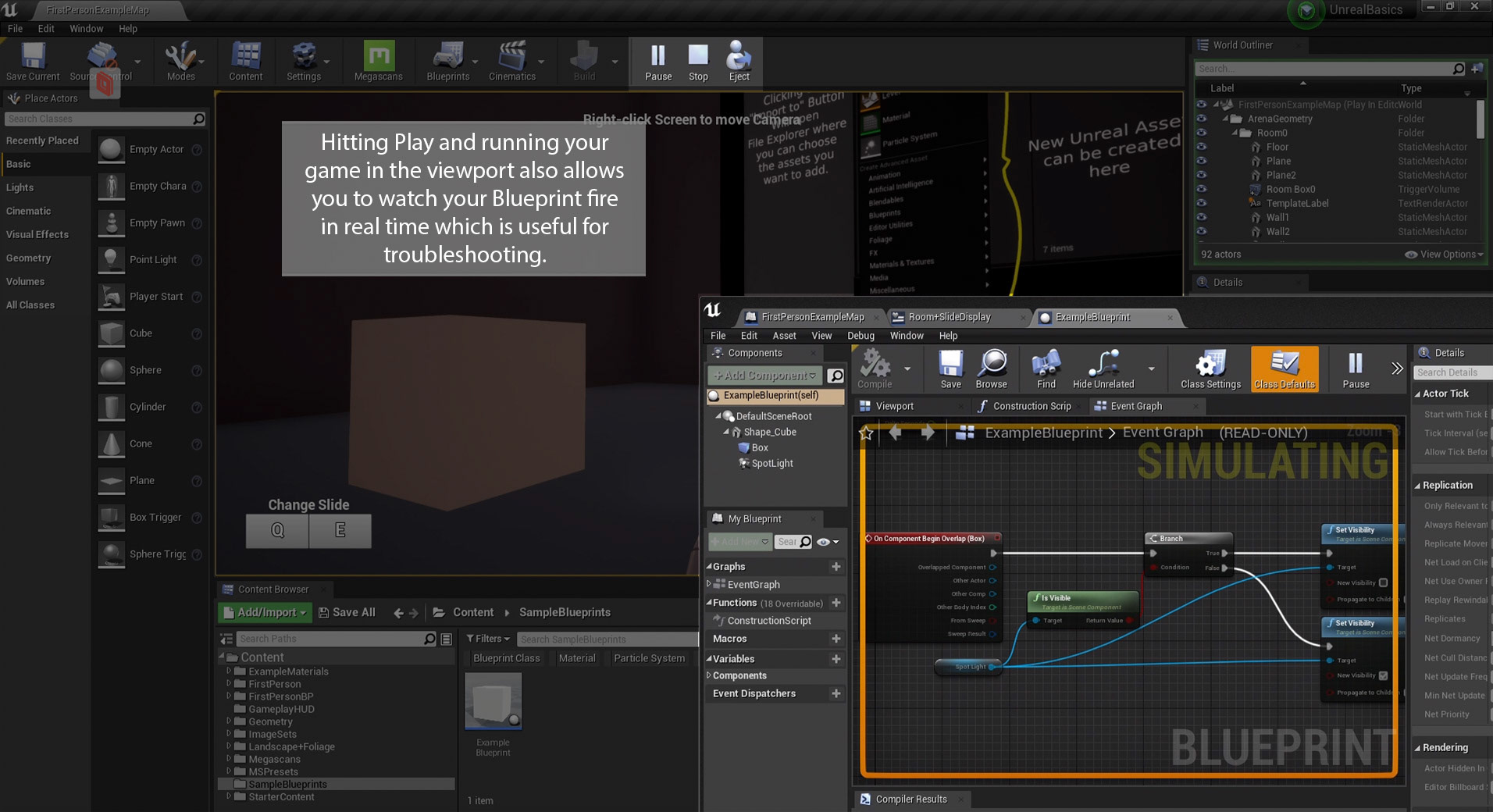Toggle visibility of Floor actor
Image resolution: width=1493 pixels, height=812 pixels.
click(x=1202, y=147)
